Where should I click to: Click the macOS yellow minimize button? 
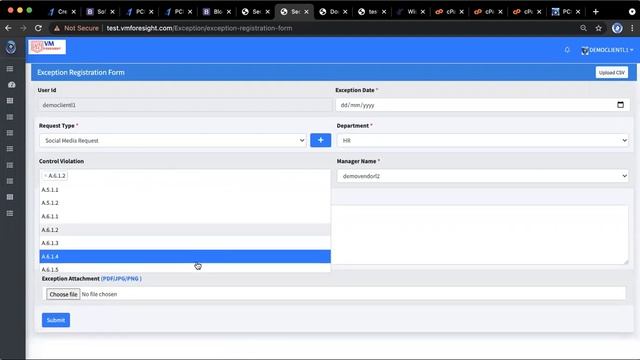coord(20,10)
